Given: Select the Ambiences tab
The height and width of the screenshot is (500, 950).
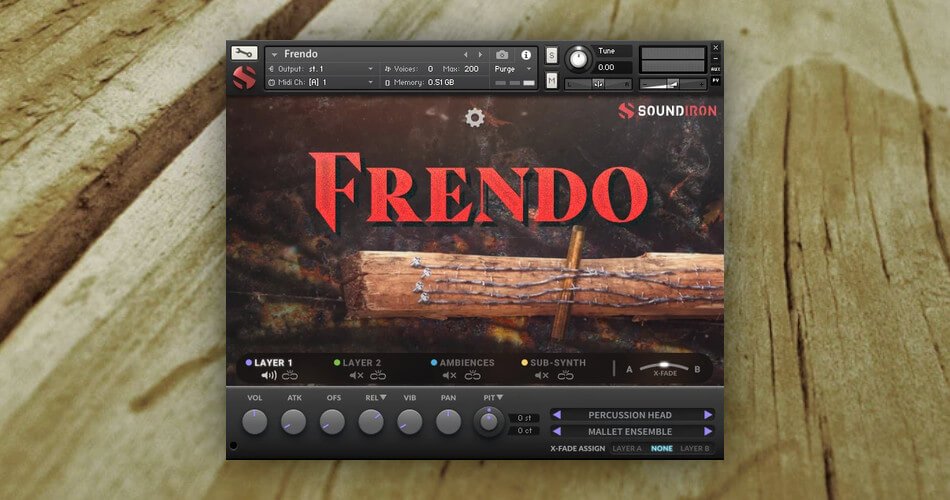Looking at the screenshot, I should pyautogui.click(x=462, y=362).
